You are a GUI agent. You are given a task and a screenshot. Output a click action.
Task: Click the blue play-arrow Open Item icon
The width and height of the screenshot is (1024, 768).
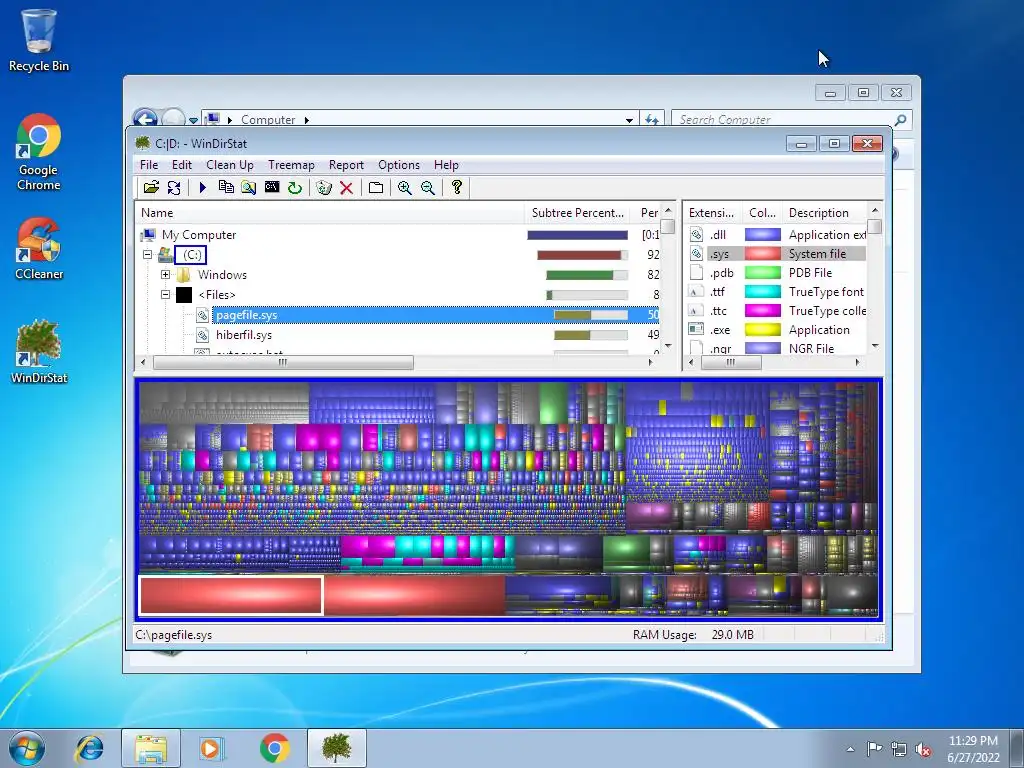tap(202, 188)
